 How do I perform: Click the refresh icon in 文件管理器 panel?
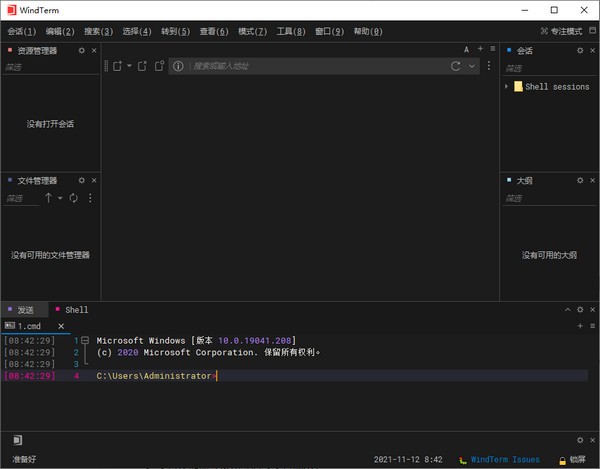point(73,198)
